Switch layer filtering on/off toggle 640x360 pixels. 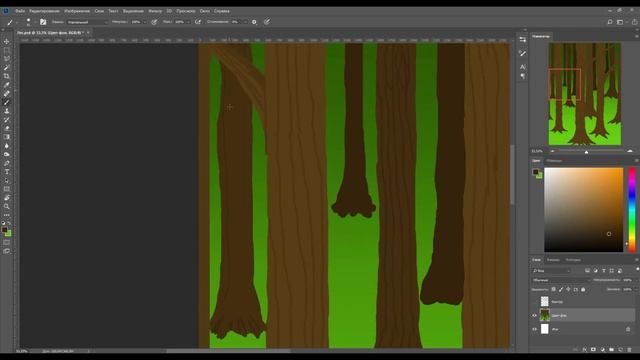tap(637, 270)
